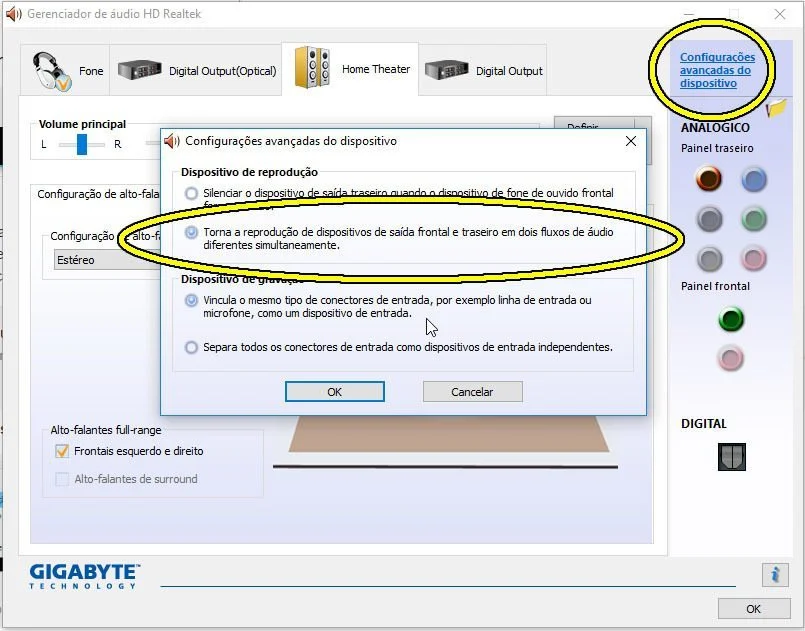Open the Estéreo speaker configuration dropdown
805x631 pixels.
click(107, 260)
